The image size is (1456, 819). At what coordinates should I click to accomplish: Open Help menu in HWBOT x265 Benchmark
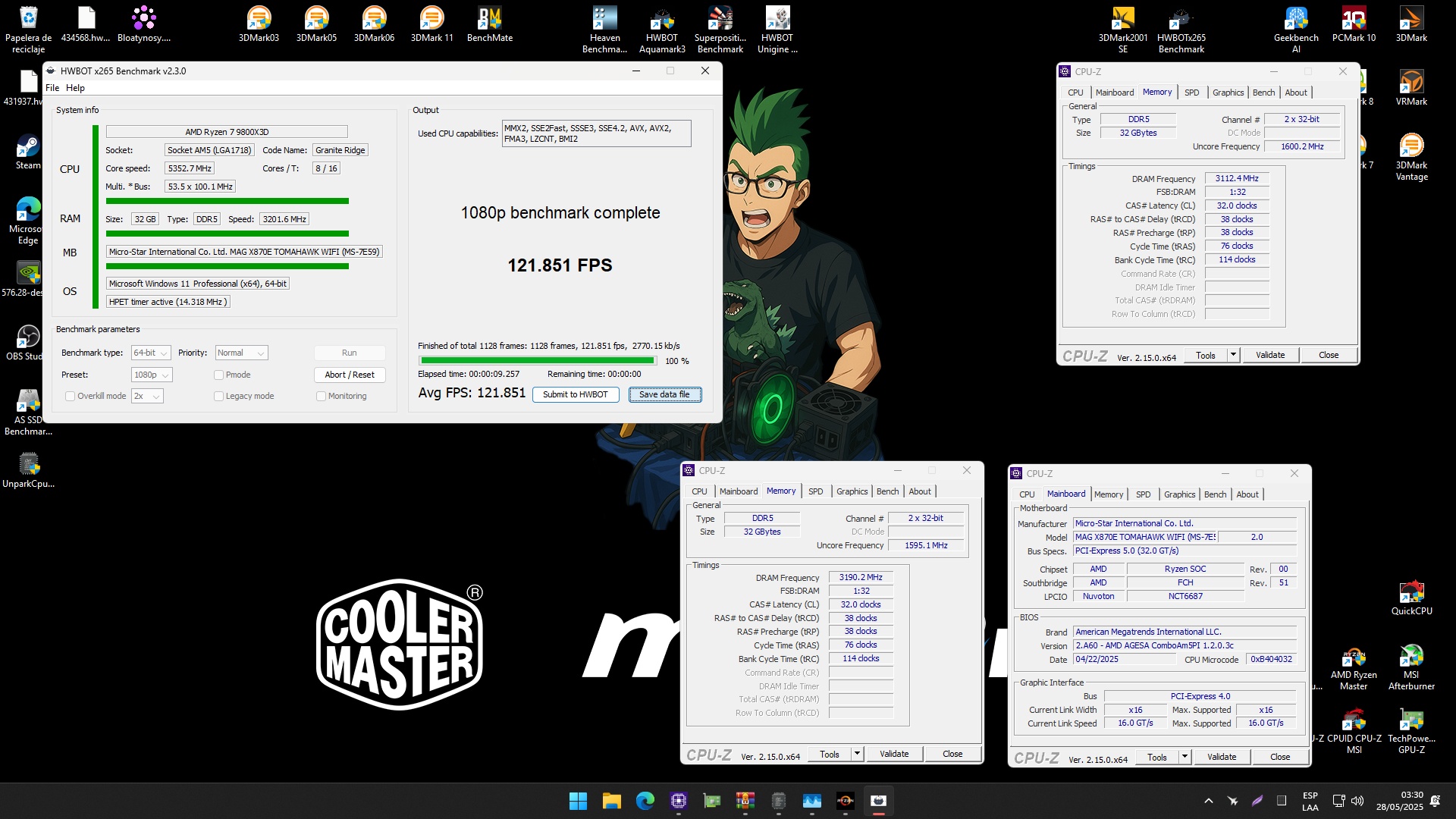pyautogui.click(x=75, y=88)
